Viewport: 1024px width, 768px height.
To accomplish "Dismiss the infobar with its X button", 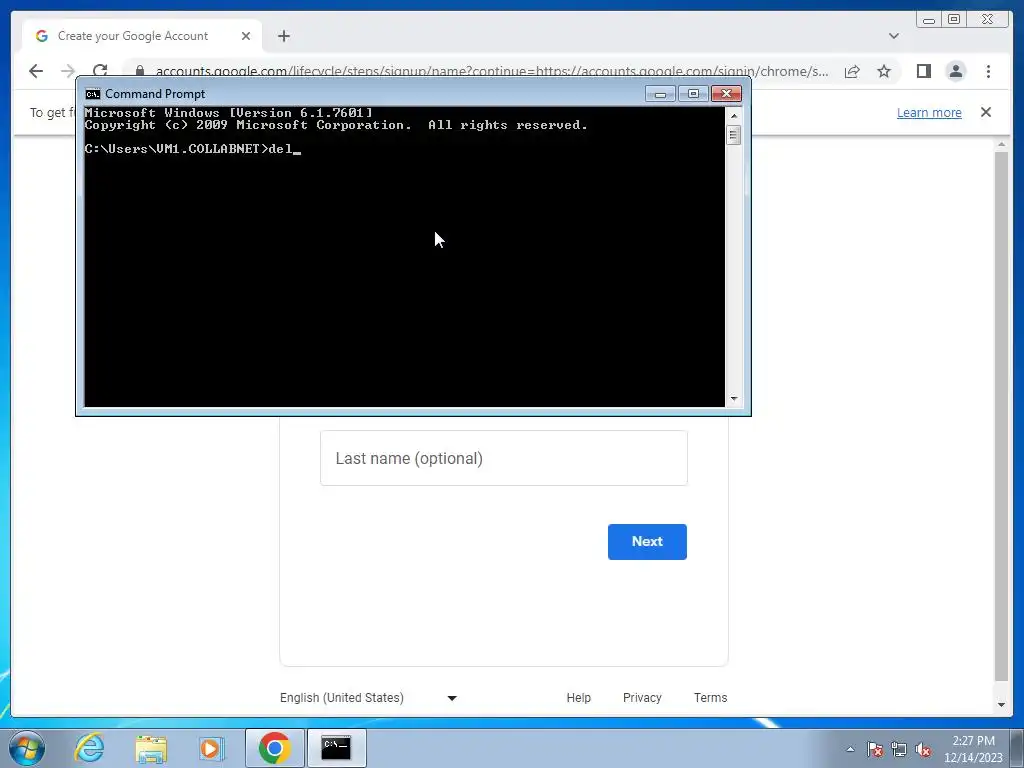I will 985,112.
